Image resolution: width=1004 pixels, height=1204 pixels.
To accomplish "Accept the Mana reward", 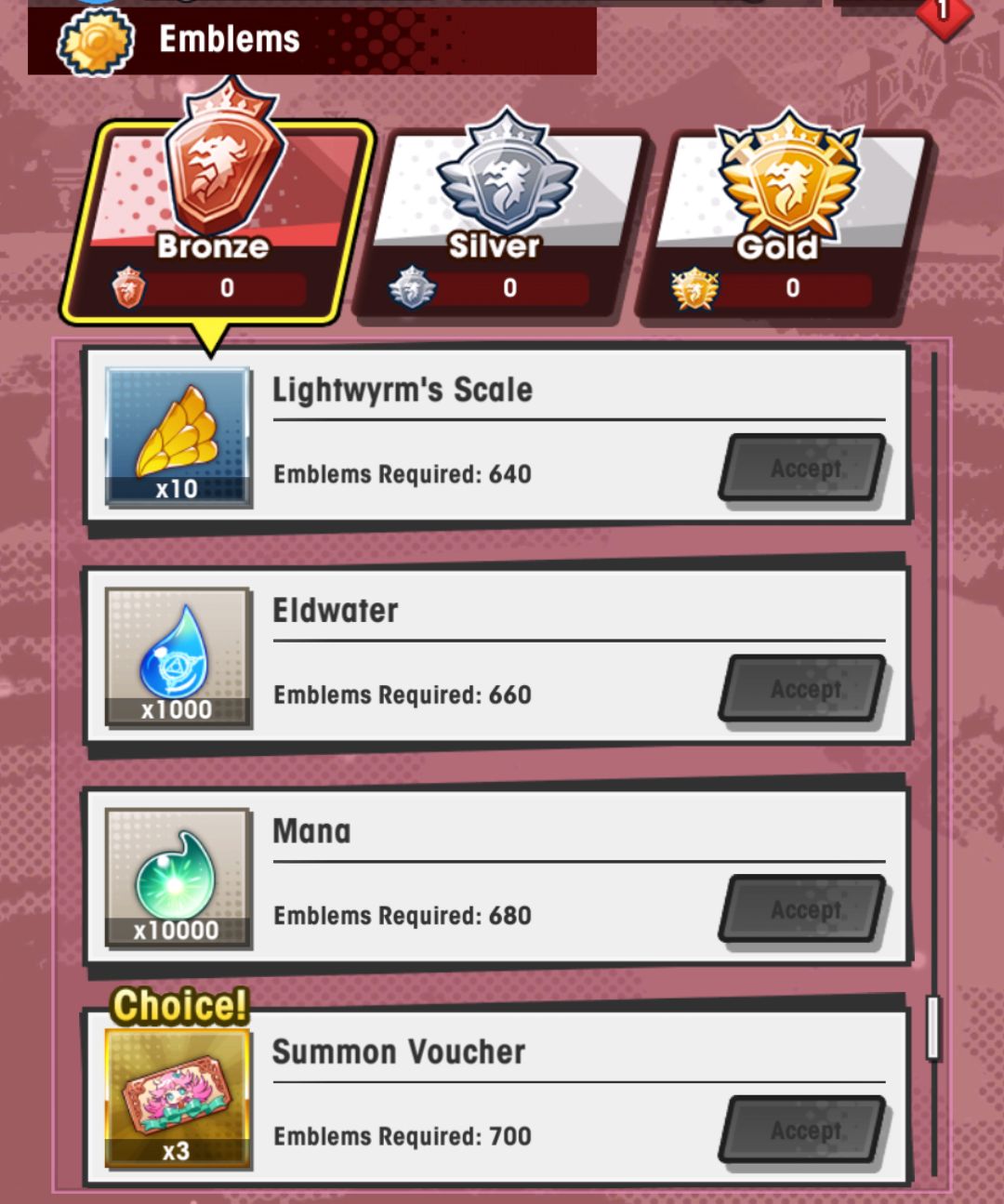I will tap(804, 908).
